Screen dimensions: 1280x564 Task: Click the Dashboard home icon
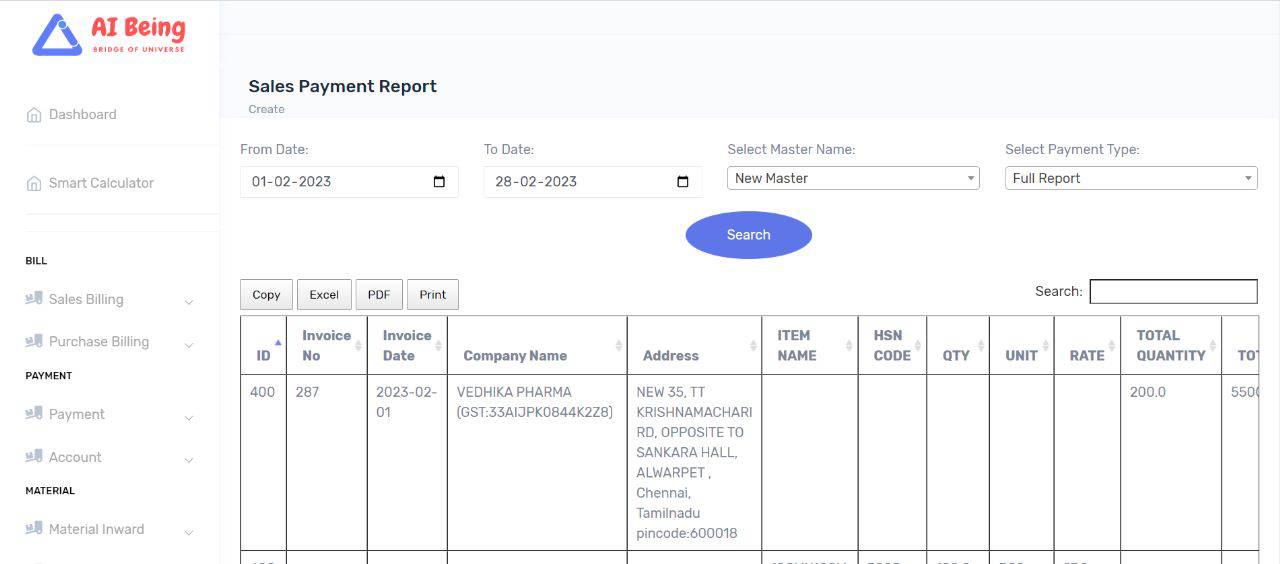tap(34, 115)
